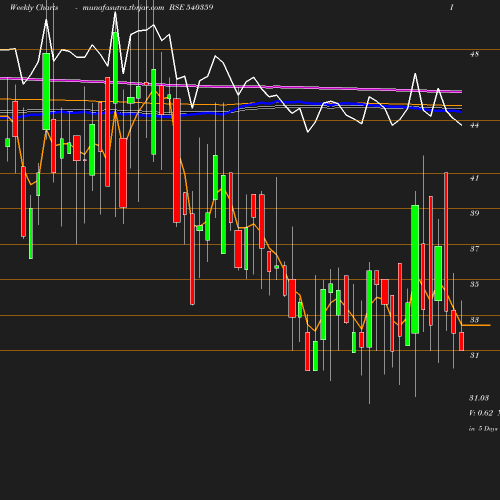Screen dimensions: 500x500
Task: Click the 37 price axis label
Action: tap(474, 249)
